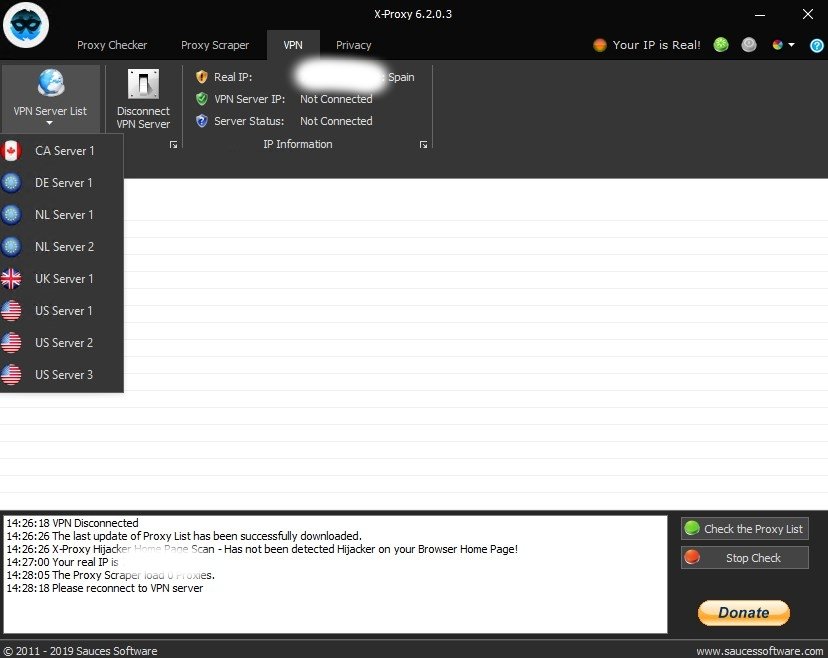Click the "Please reconnect to VPN server" log line
Image resolution: width=828 pixels, height=658 pixels.
tap(105, 588)
